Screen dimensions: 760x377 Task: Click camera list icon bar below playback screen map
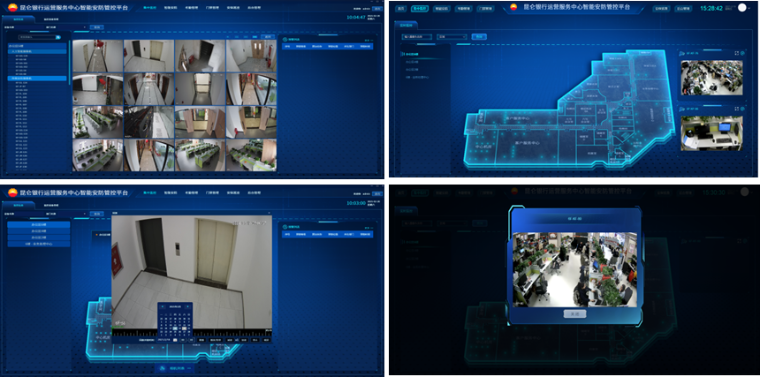[174, 369]
